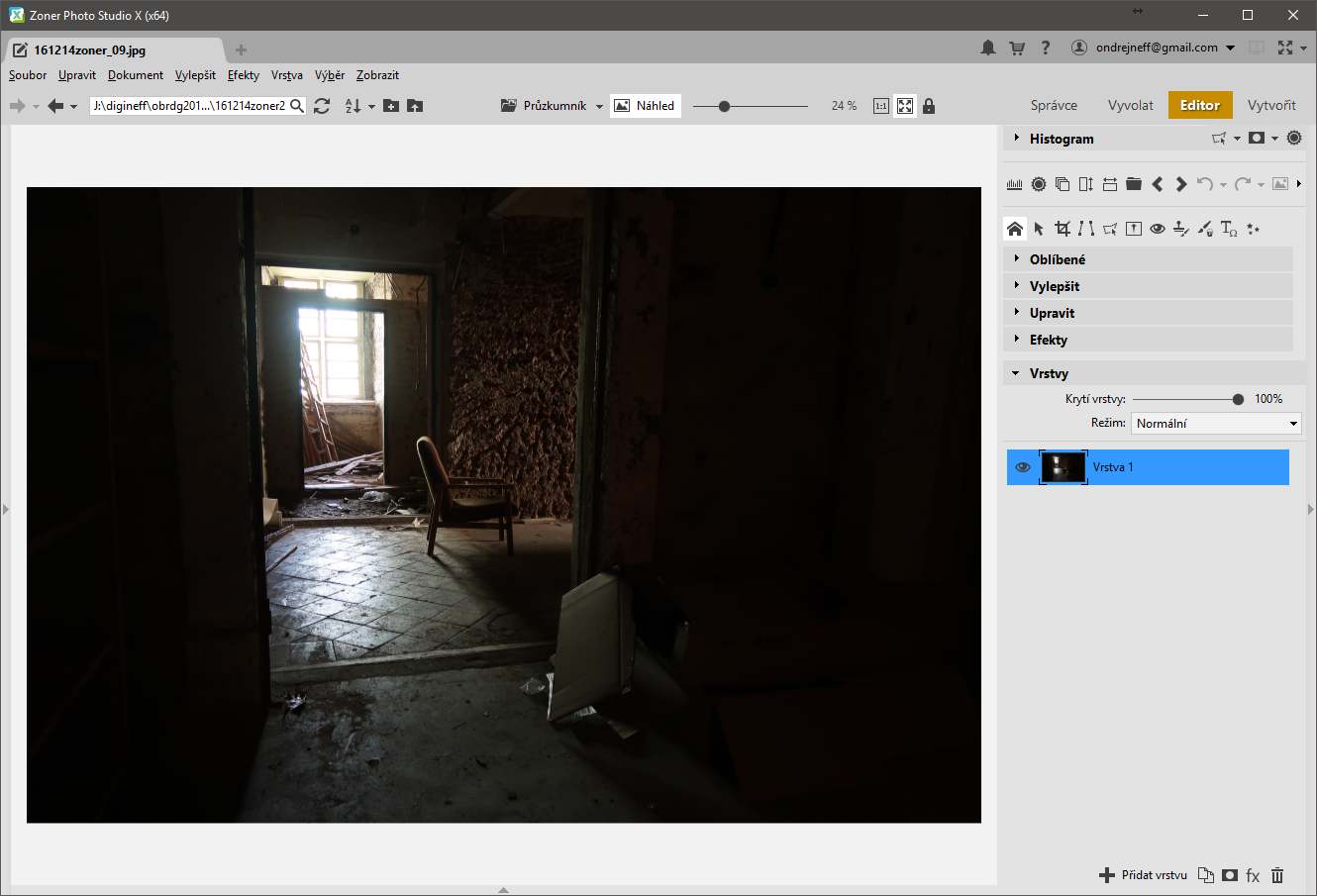Toggle 1:1 zoom view
Viewport: 1317px width, 896px height.
(881, 106)
